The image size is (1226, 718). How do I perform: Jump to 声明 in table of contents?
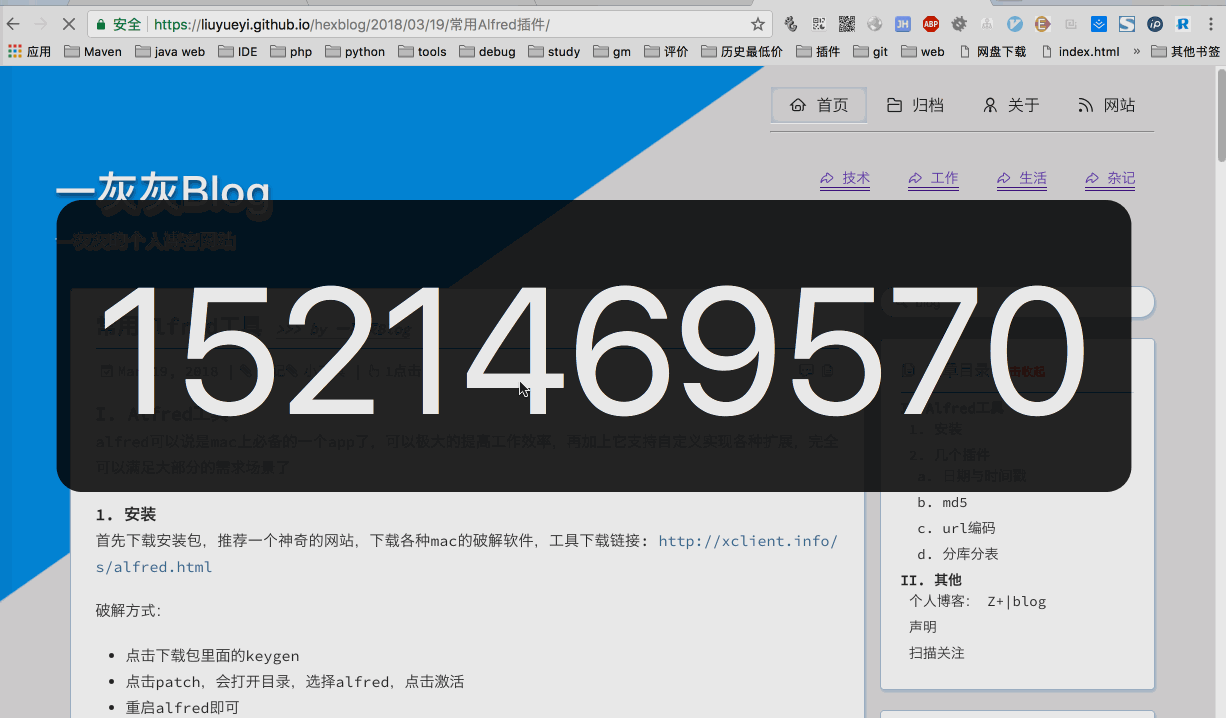(x=923, y=627)
